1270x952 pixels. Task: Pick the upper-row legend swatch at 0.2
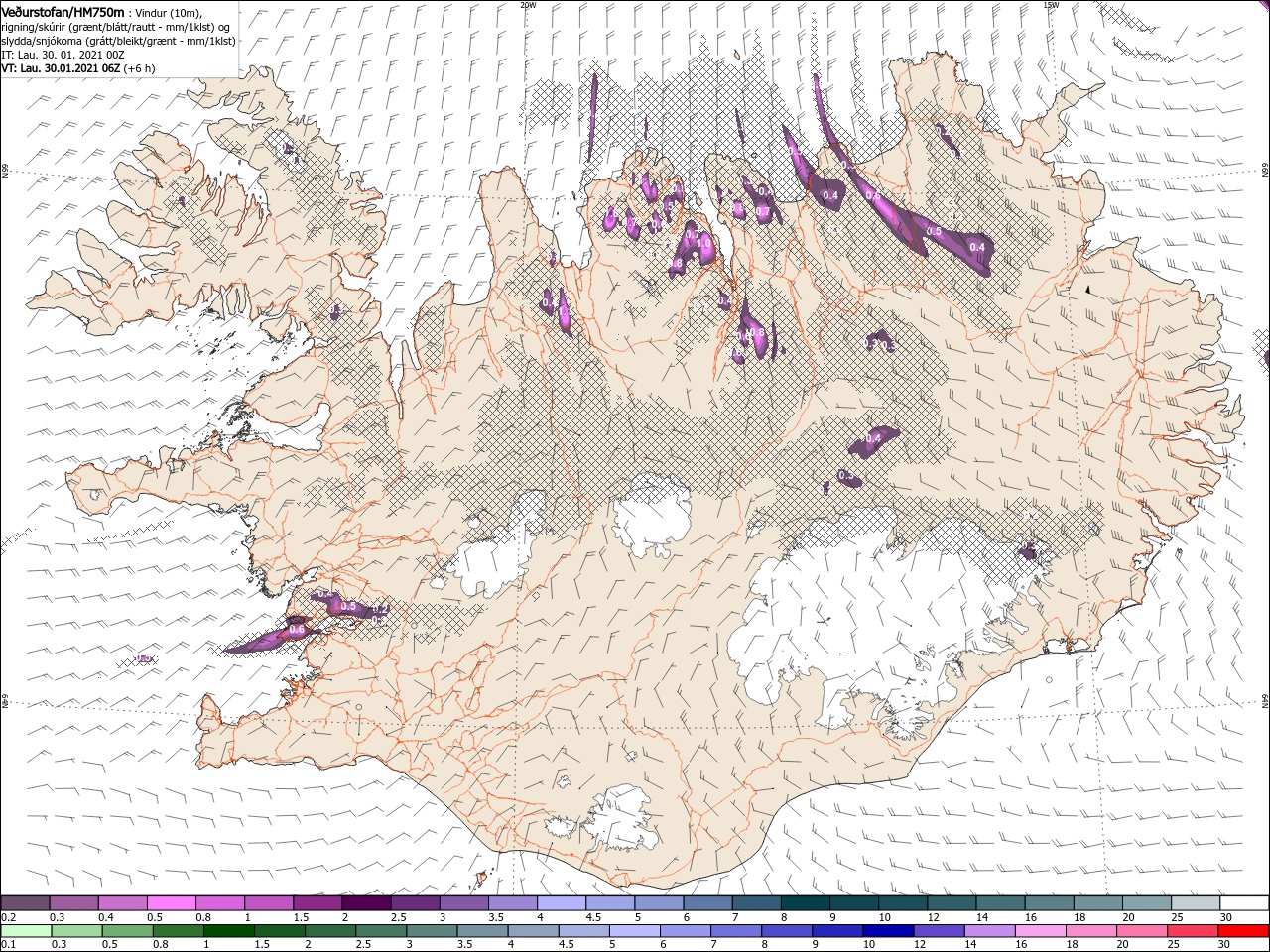[x=25, y=903]
